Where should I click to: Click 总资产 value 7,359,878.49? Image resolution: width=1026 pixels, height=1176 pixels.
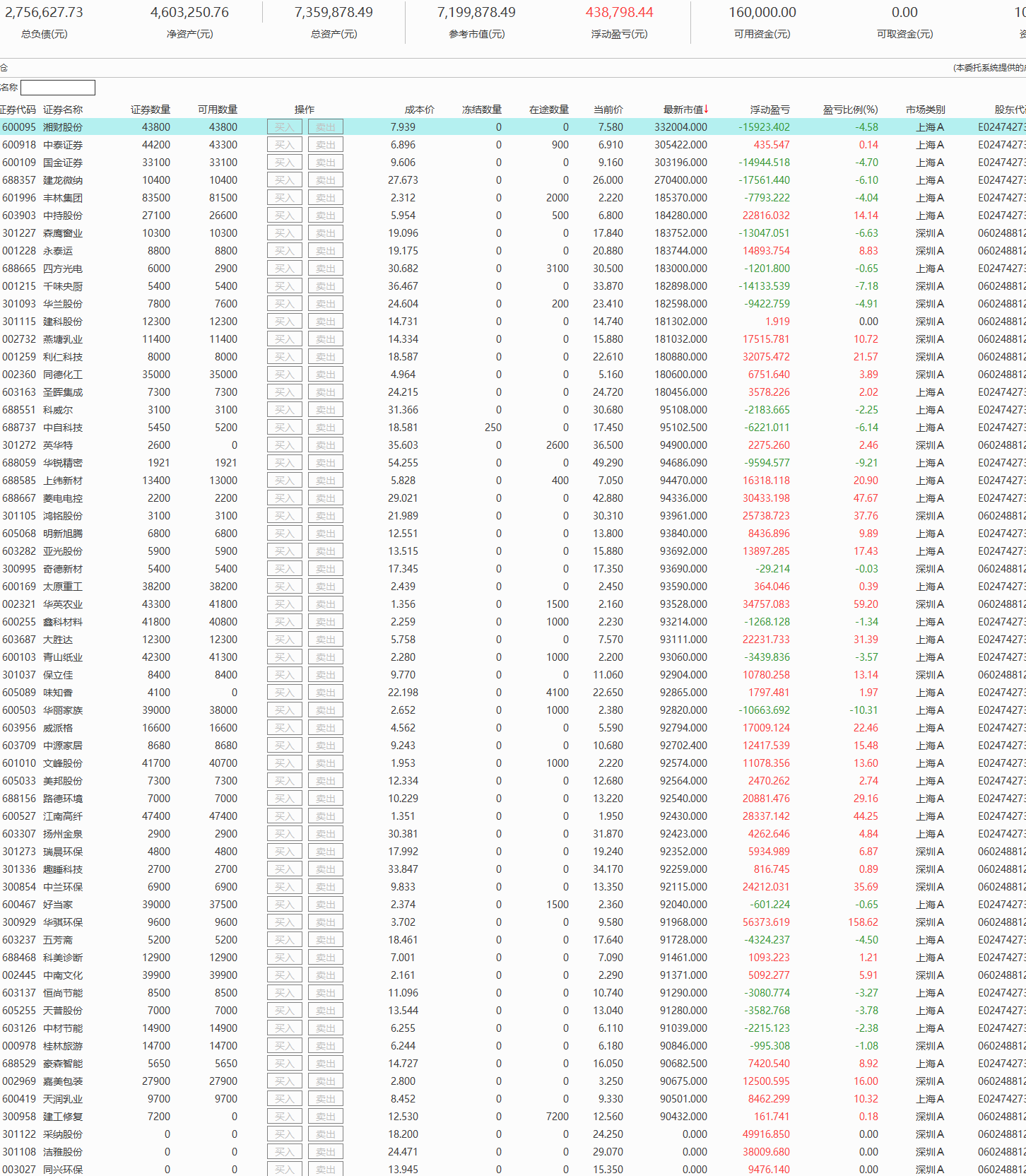(334, 13)
